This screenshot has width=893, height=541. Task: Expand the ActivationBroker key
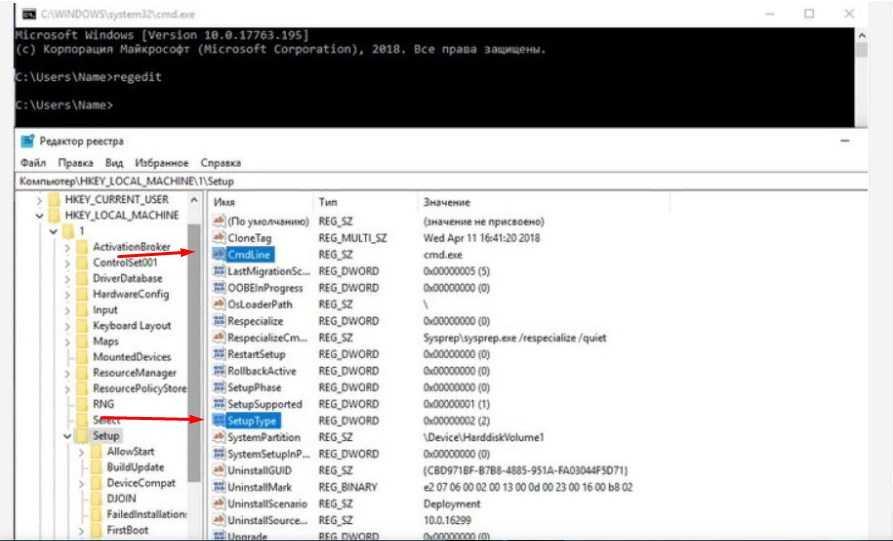67,247
